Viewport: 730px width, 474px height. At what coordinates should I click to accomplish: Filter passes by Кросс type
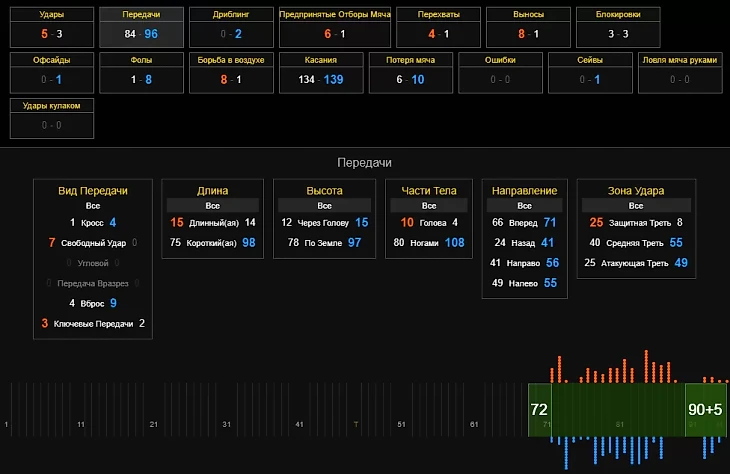click(93, 222)
